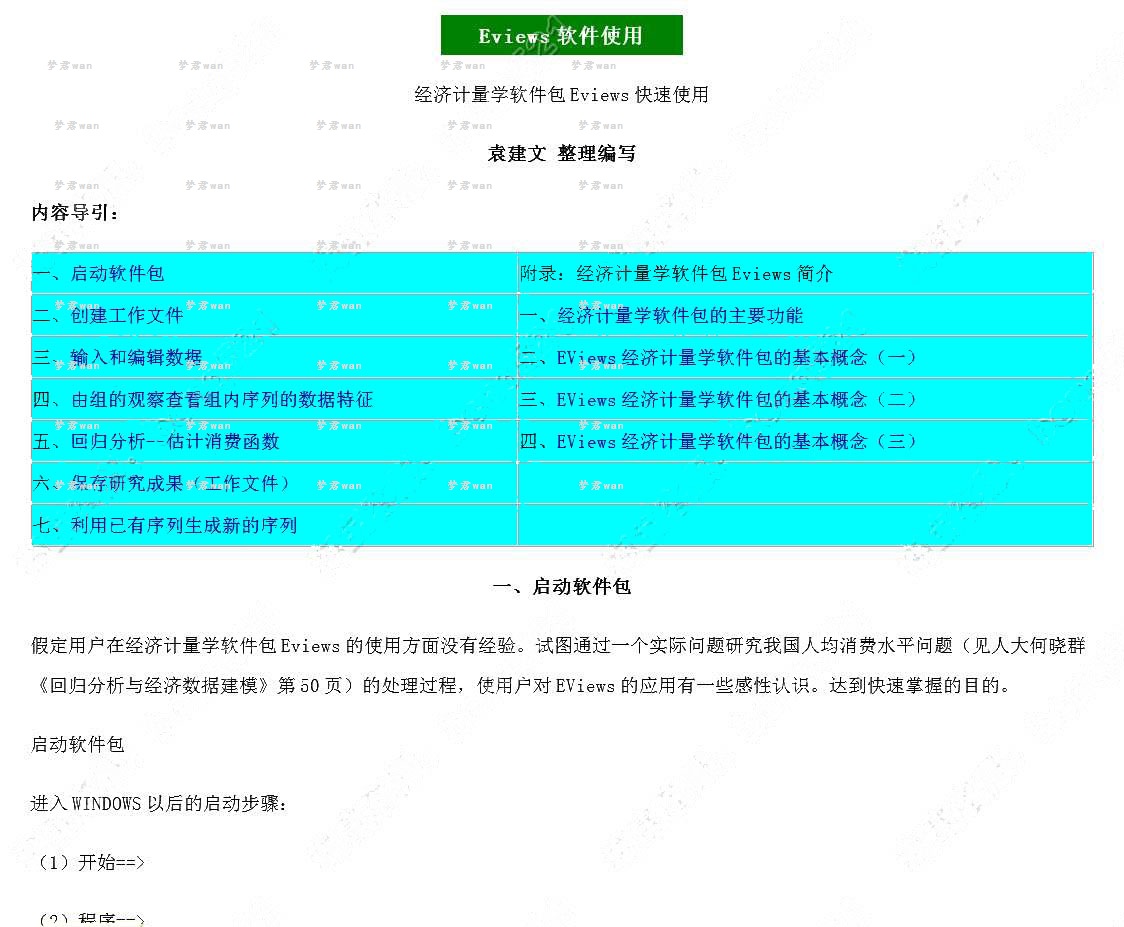Screen dimensions: 1124x927
Task: Go to the 基本概念（二） link
Action: 718,399
